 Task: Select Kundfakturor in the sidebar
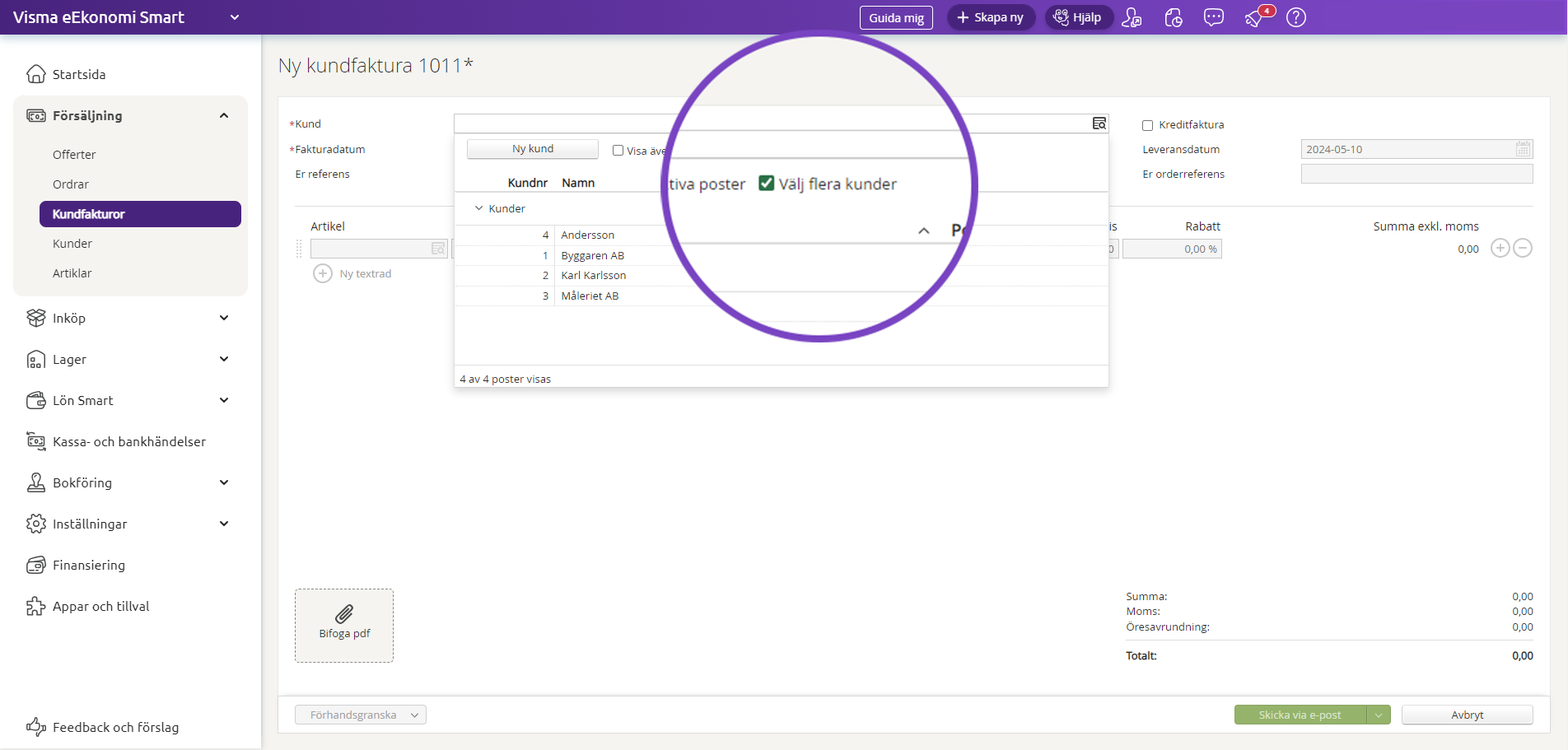[x=140, y=214]
